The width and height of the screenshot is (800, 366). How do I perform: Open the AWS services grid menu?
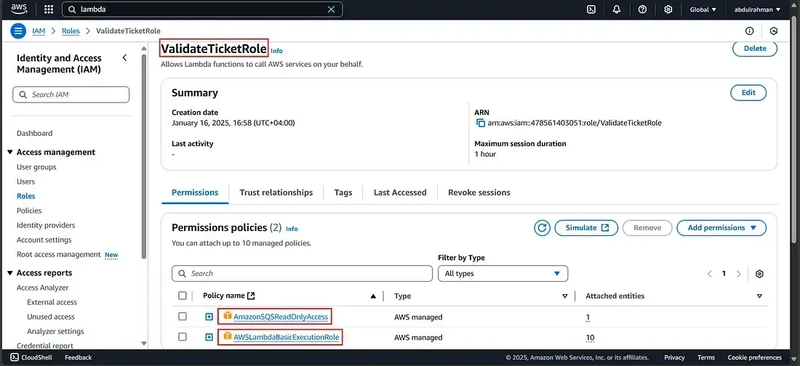[48, 9]
